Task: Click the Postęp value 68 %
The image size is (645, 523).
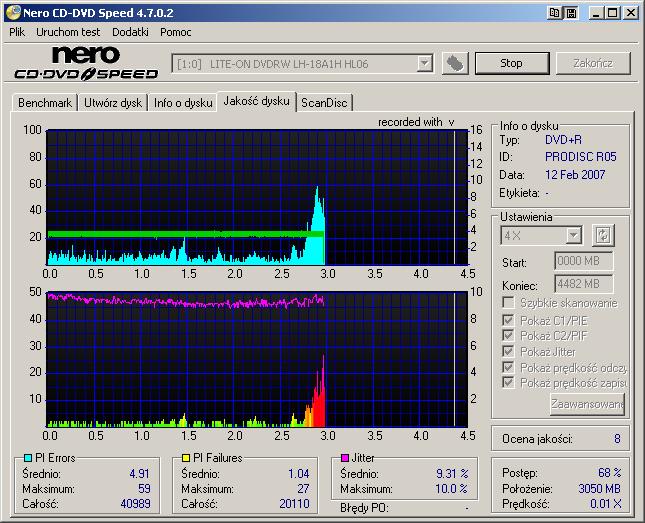Action: coord(609,473)
